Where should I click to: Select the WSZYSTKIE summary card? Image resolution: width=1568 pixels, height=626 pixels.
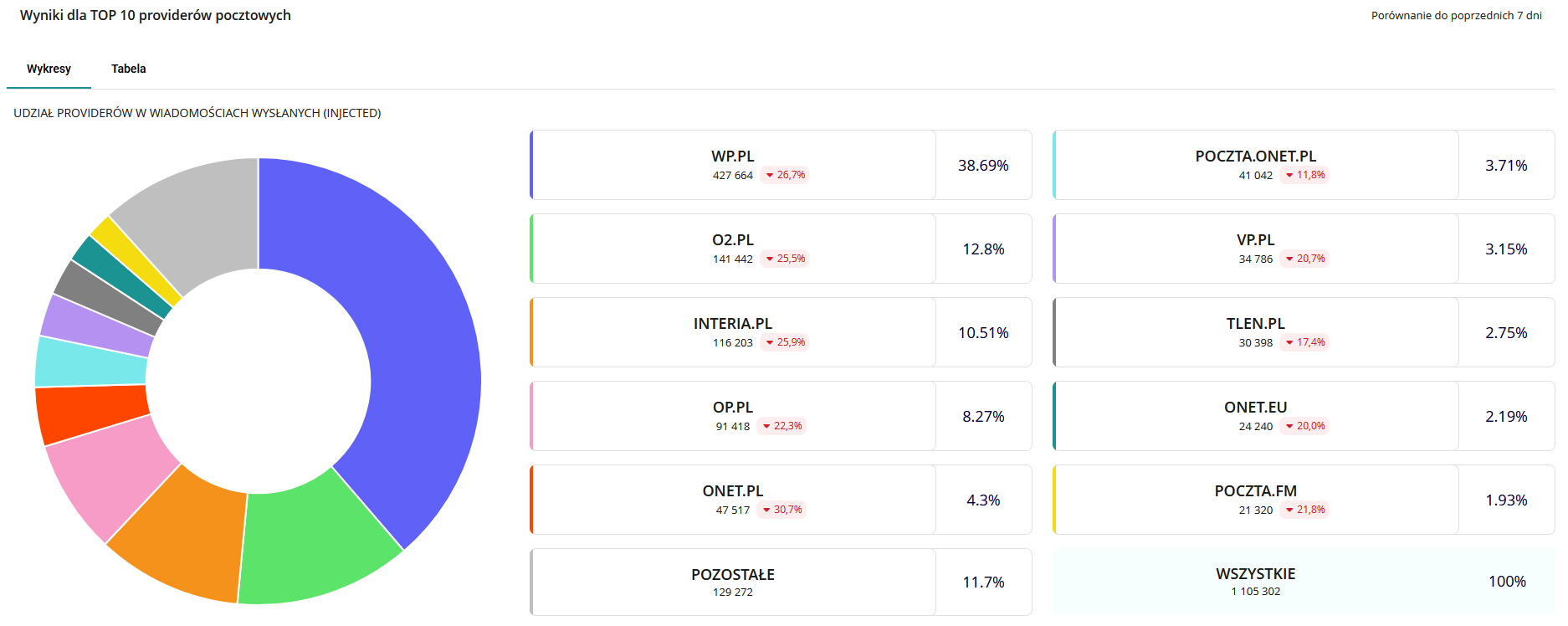pyautogui.click(x=1303, y=582)
